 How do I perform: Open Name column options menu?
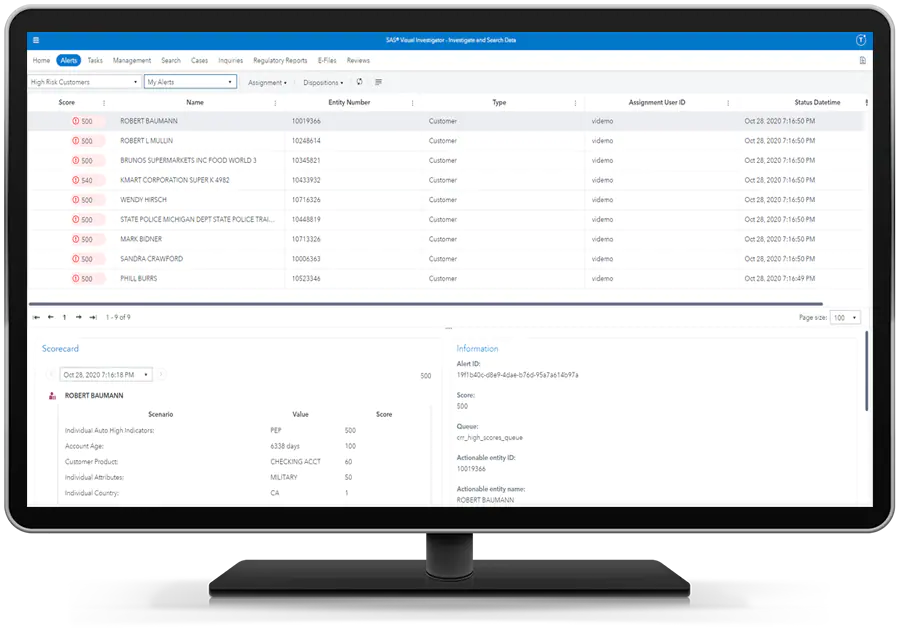[275, 103]
